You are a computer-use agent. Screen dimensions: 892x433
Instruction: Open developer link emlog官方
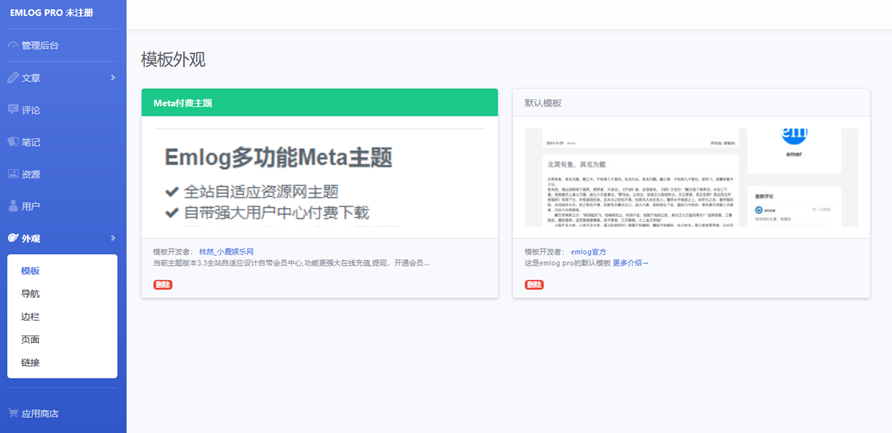[588, 251]
